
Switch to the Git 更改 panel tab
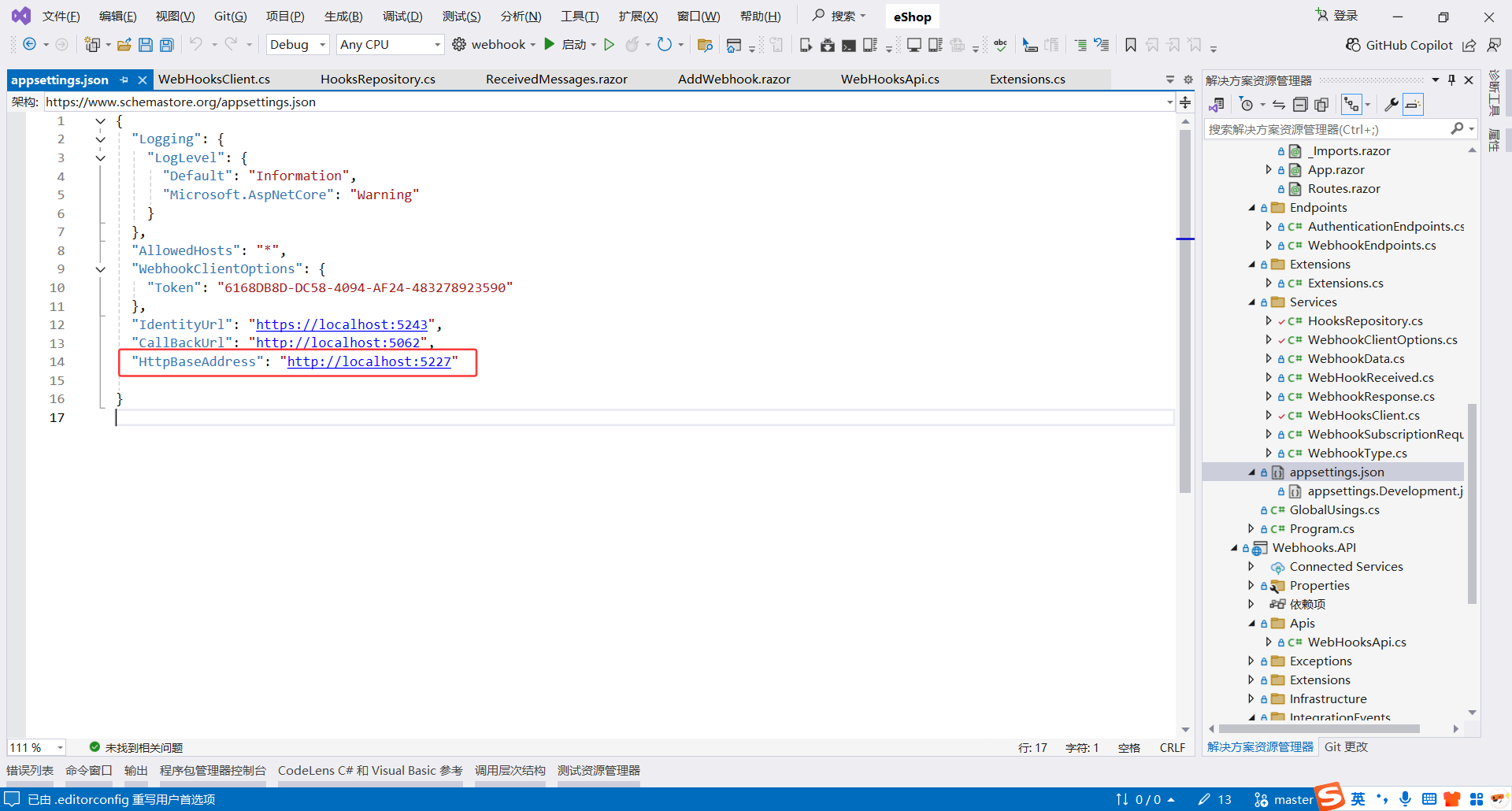tap(1346, 746)
